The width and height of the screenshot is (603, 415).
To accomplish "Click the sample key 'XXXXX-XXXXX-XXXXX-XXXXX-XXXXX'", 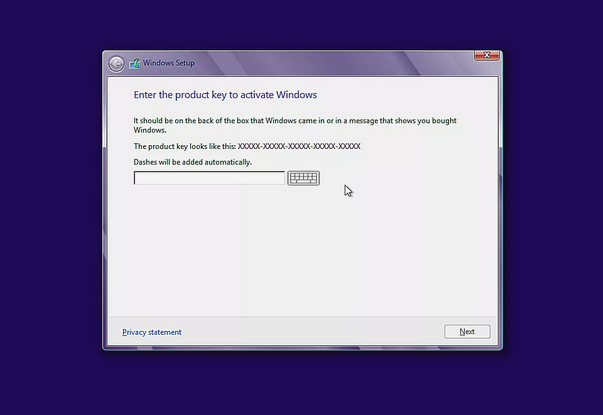I will pos(299,146).
